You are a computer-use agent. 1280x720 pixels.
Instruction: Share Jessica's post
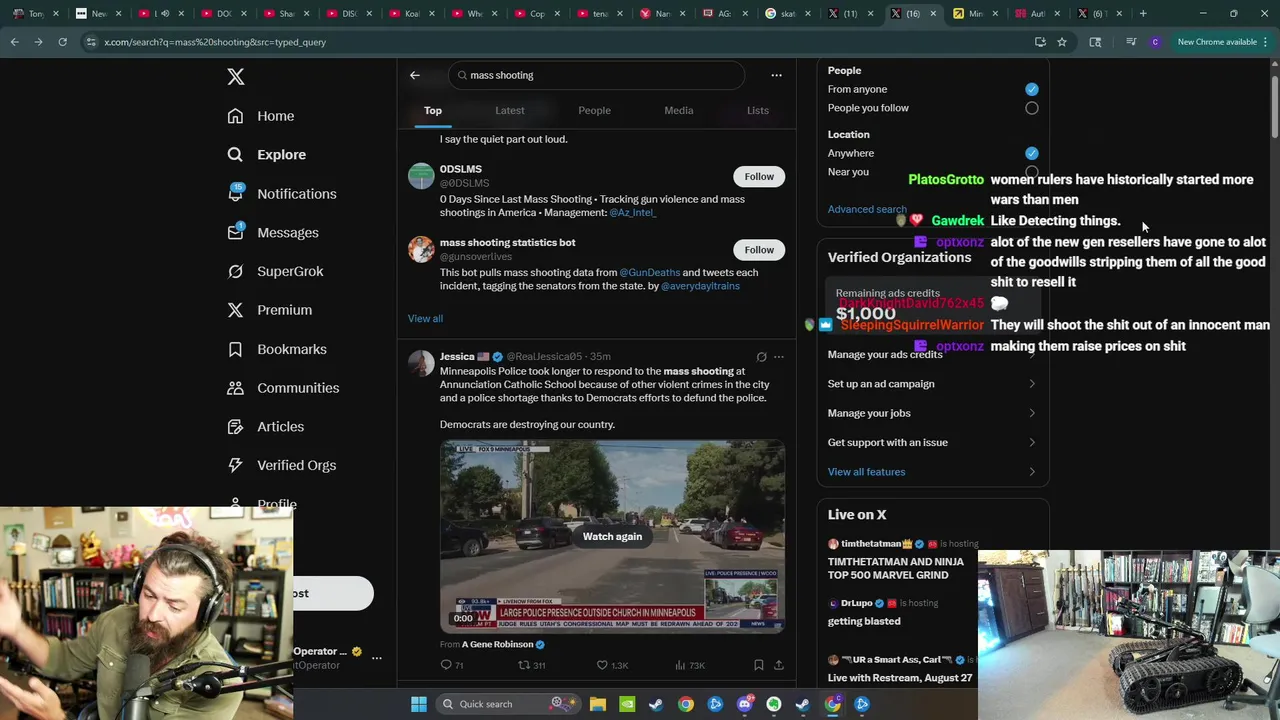(779, 665)
